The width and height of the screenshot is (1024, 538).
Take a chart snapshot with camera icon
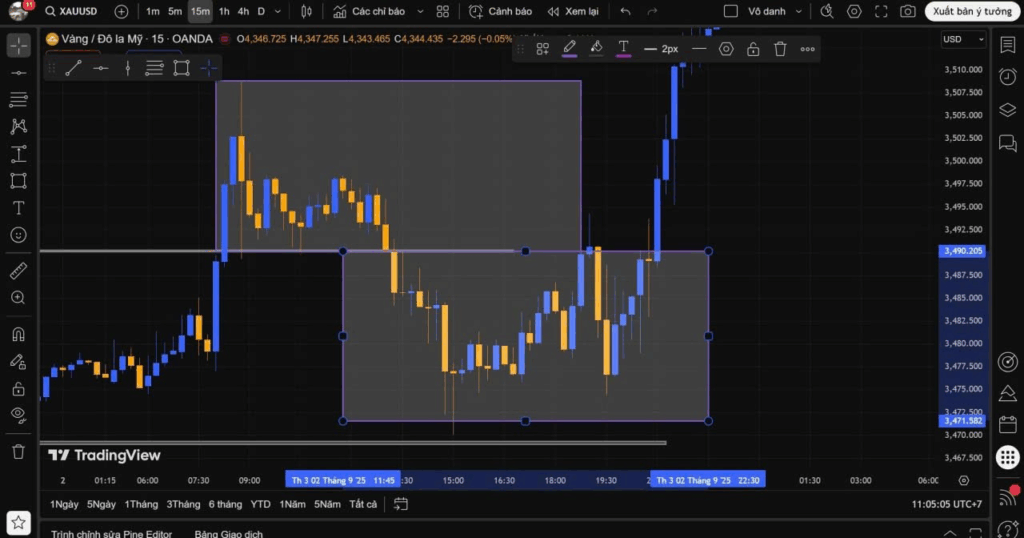click(907, 11)
